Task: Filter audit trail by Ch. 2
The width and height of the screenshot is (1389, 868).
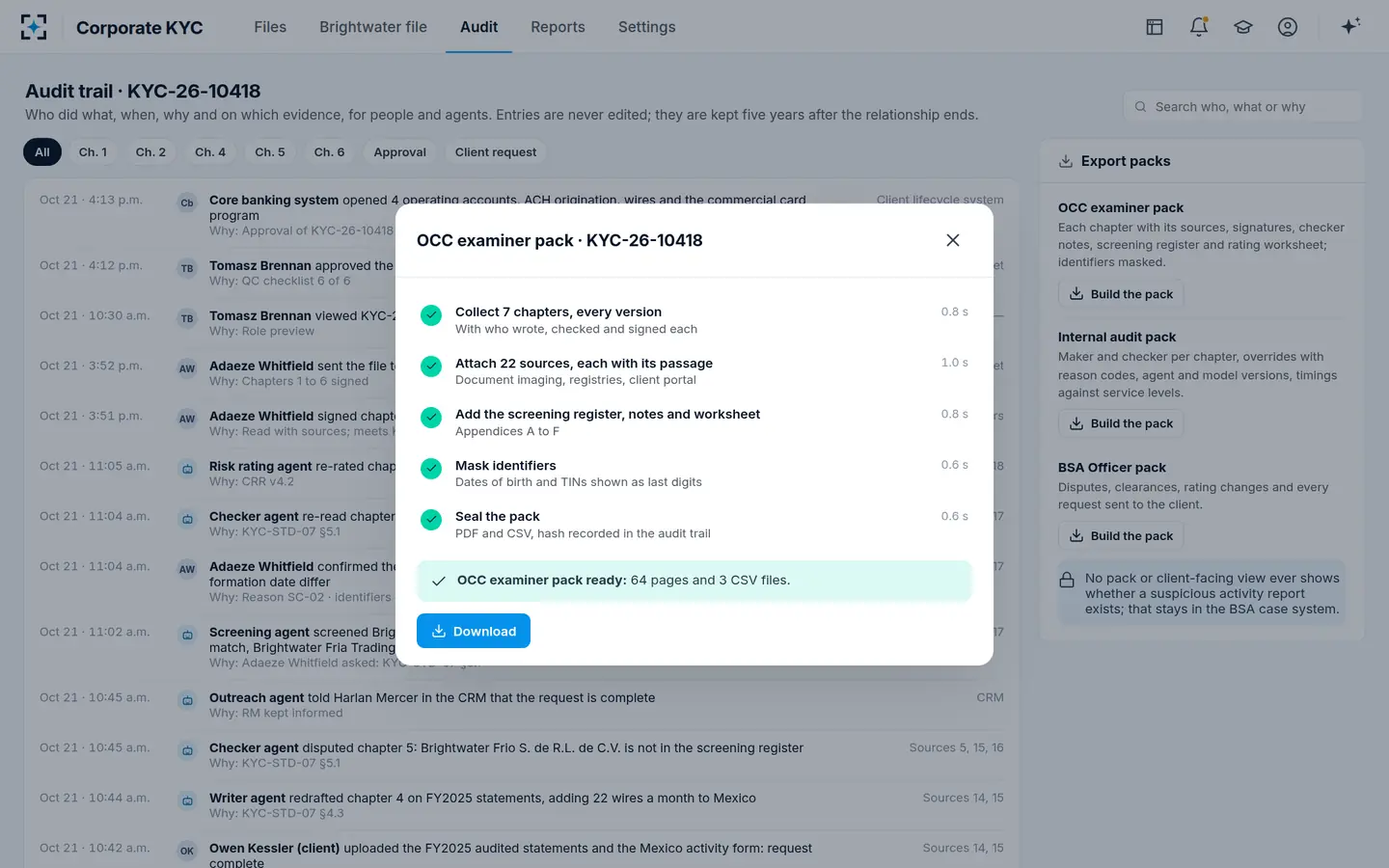Action: point(150,152)
